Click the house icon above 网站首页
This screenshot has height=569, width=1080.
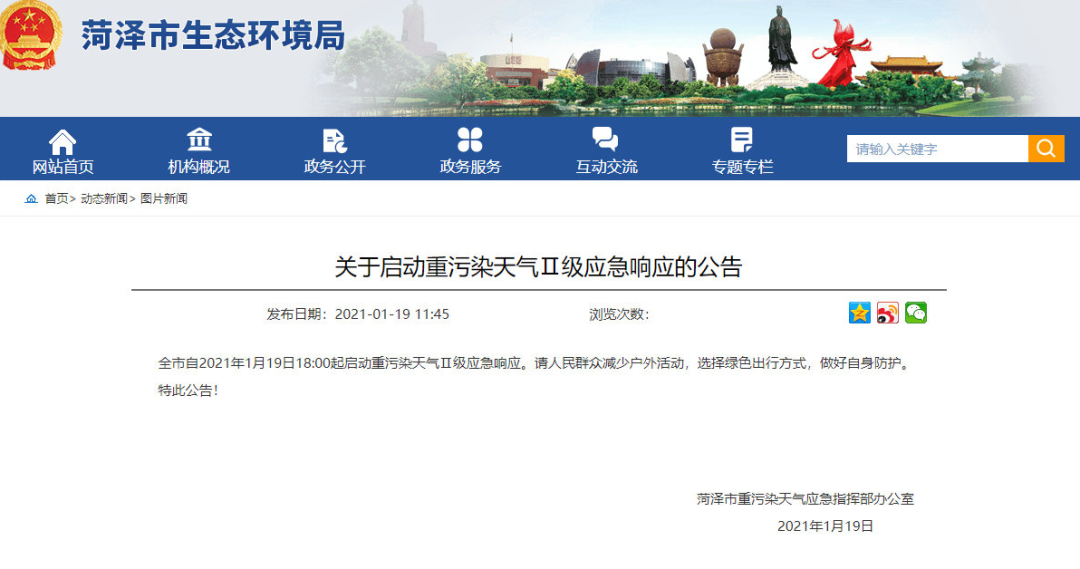tap(63, 141)
